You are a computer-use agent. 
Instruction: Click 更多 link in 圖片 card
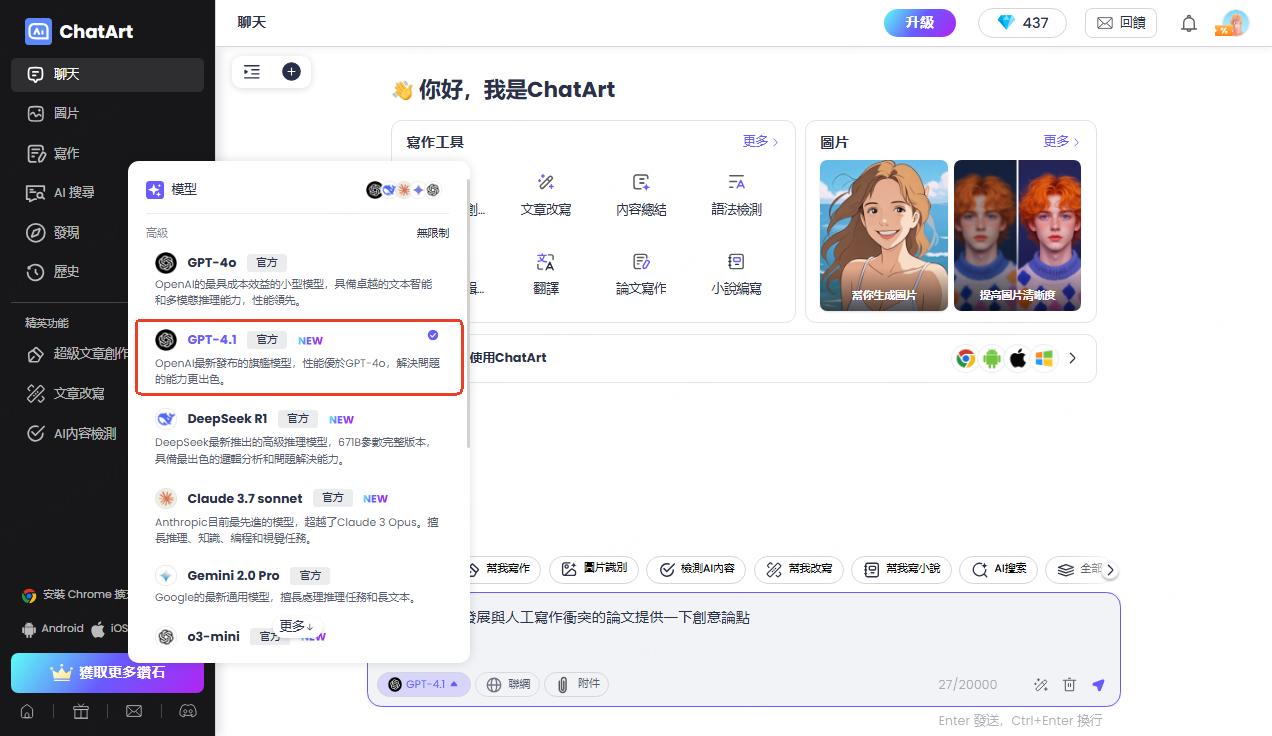[1061, 142]
